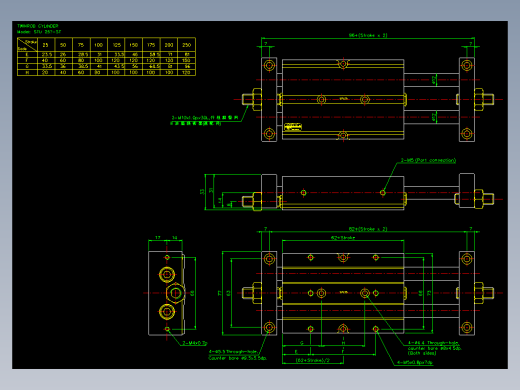
Task: Click the '82+(Stroke x 2)' dimension in the bottom view
Action: (368, 229)
